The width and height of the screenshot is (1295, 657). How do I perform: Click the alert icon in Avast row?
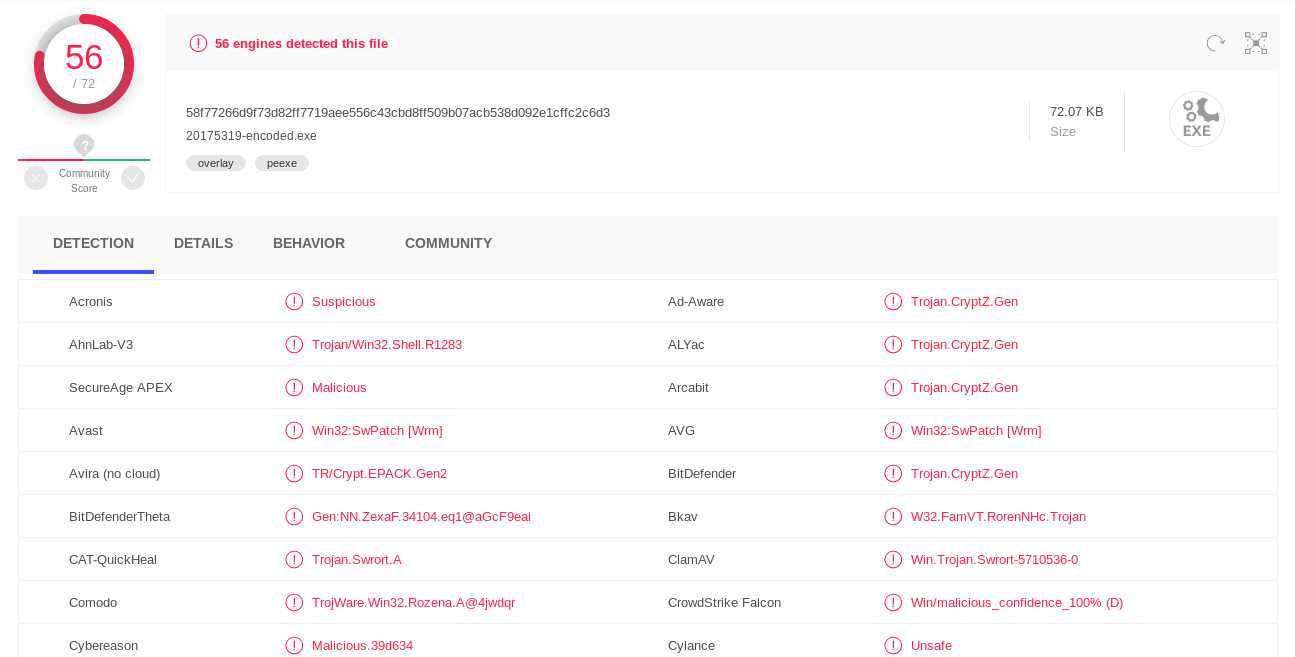[x=294, y=430]
